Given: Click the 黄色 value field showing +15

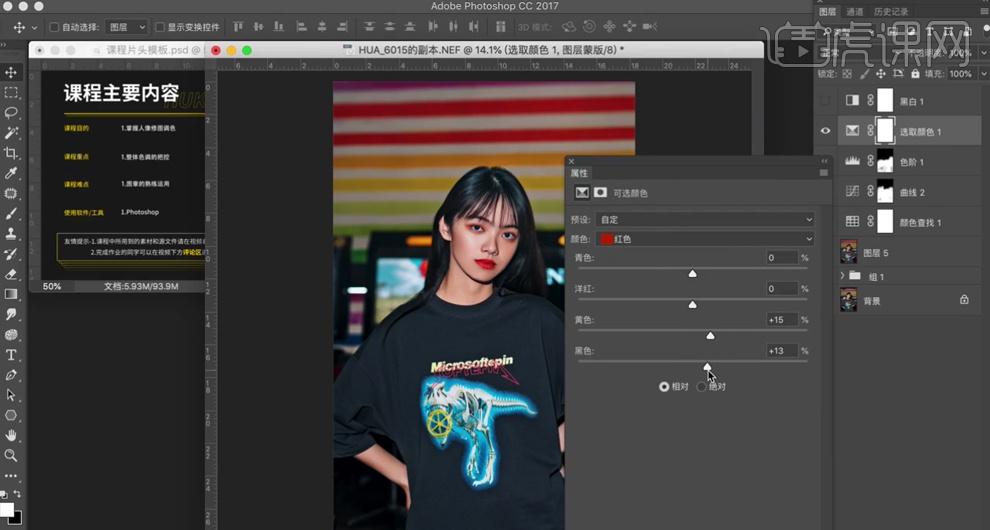Looking at the screenshot, I should pyautogui.click(x=780, y=320).
